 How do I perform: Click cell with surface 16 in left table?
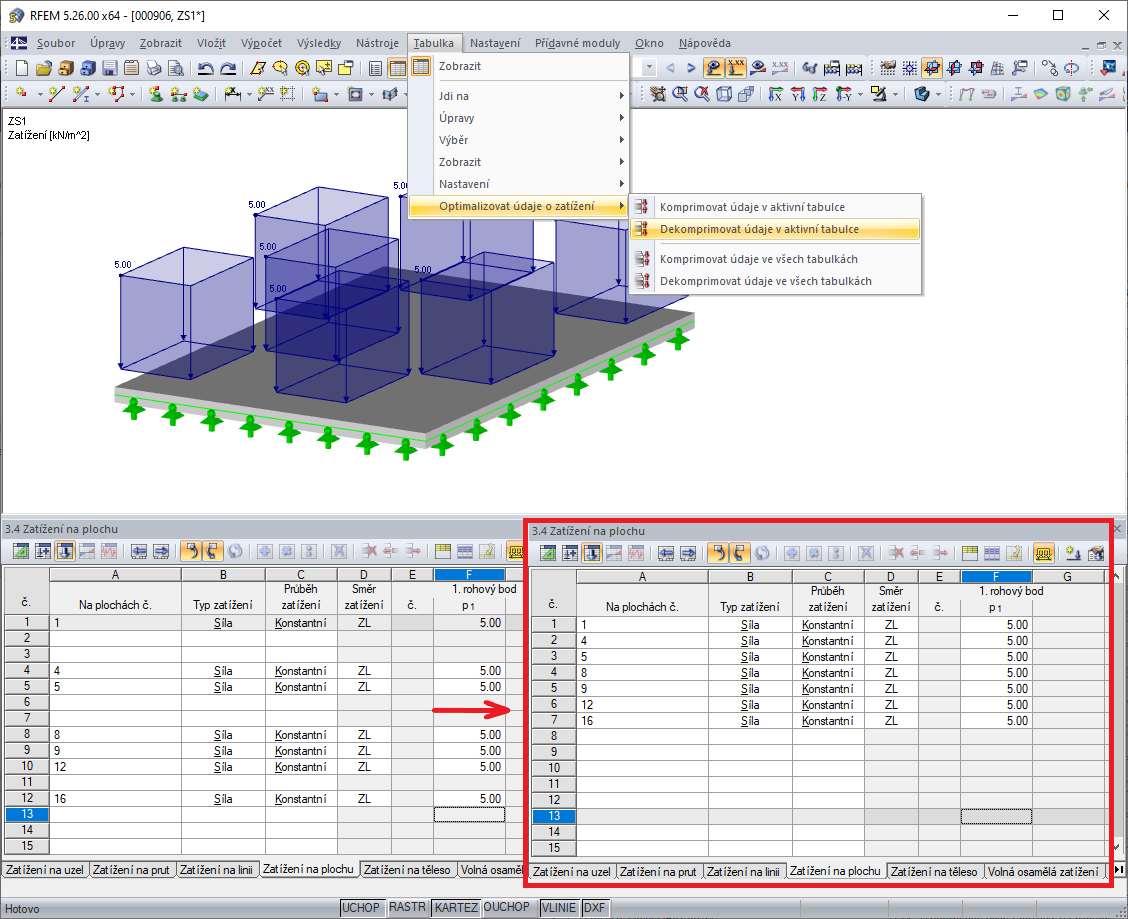point(115,799)
